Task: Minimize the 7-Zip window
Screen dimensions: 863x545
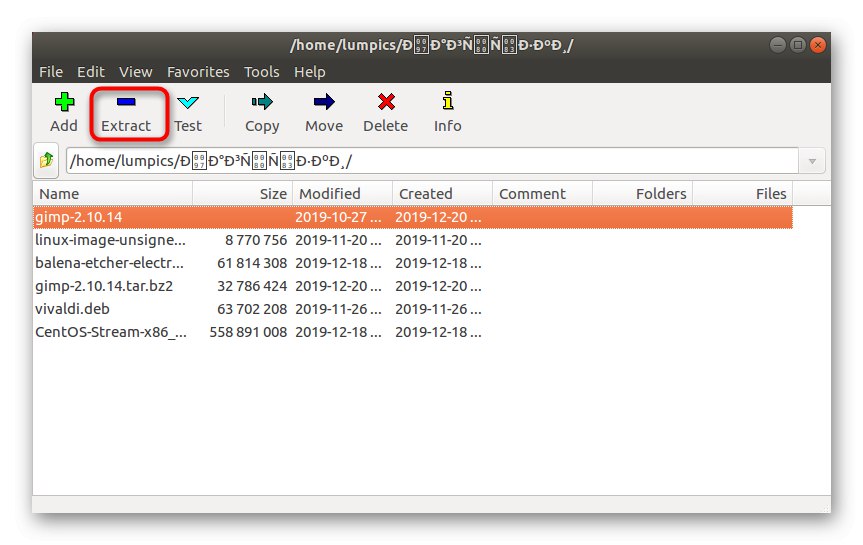Action: 778,45
